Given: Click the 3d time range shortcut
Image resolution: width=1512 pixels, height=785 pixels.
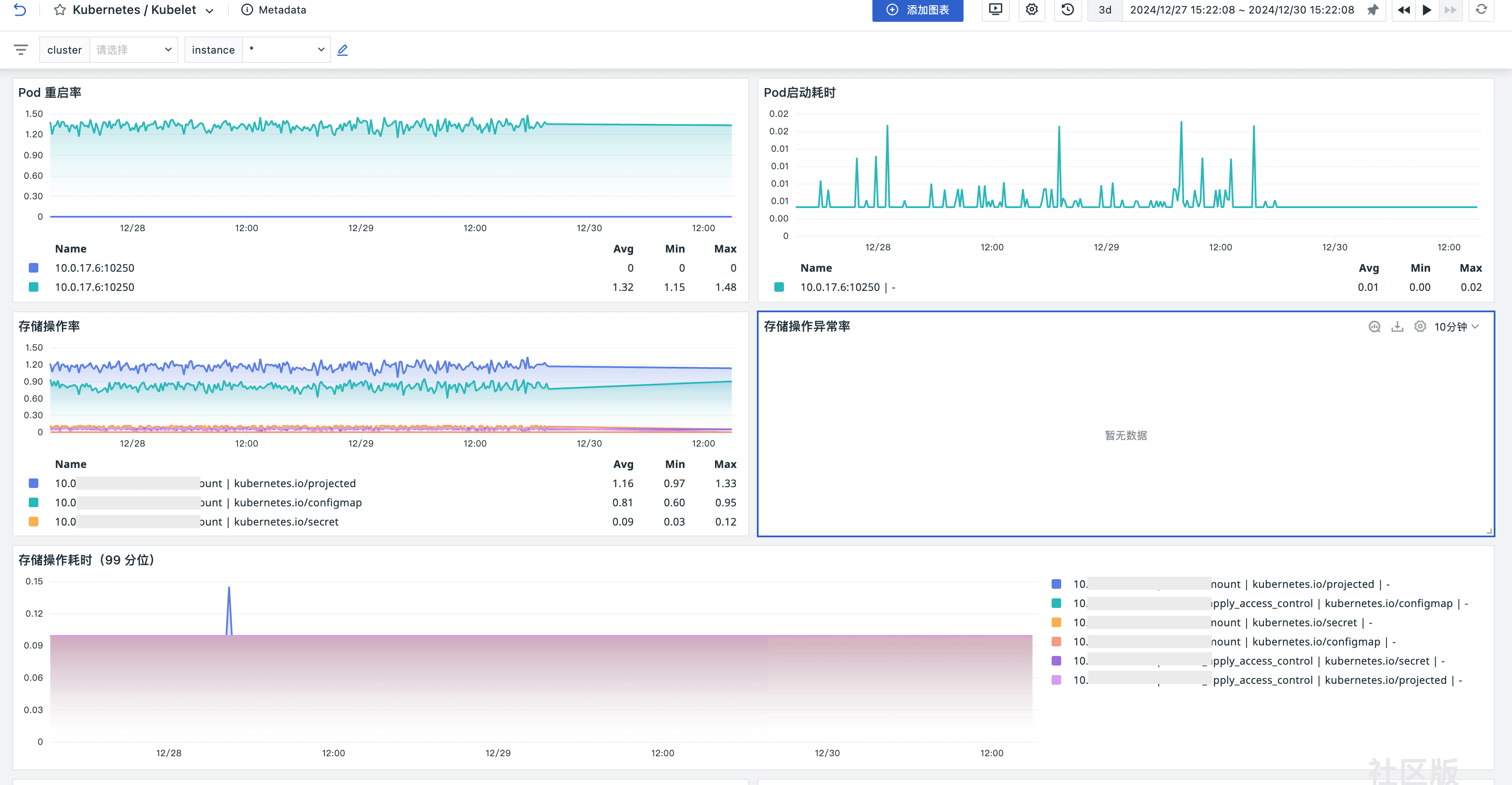Looking at the screenshot, I should [x=1105, y=10].
